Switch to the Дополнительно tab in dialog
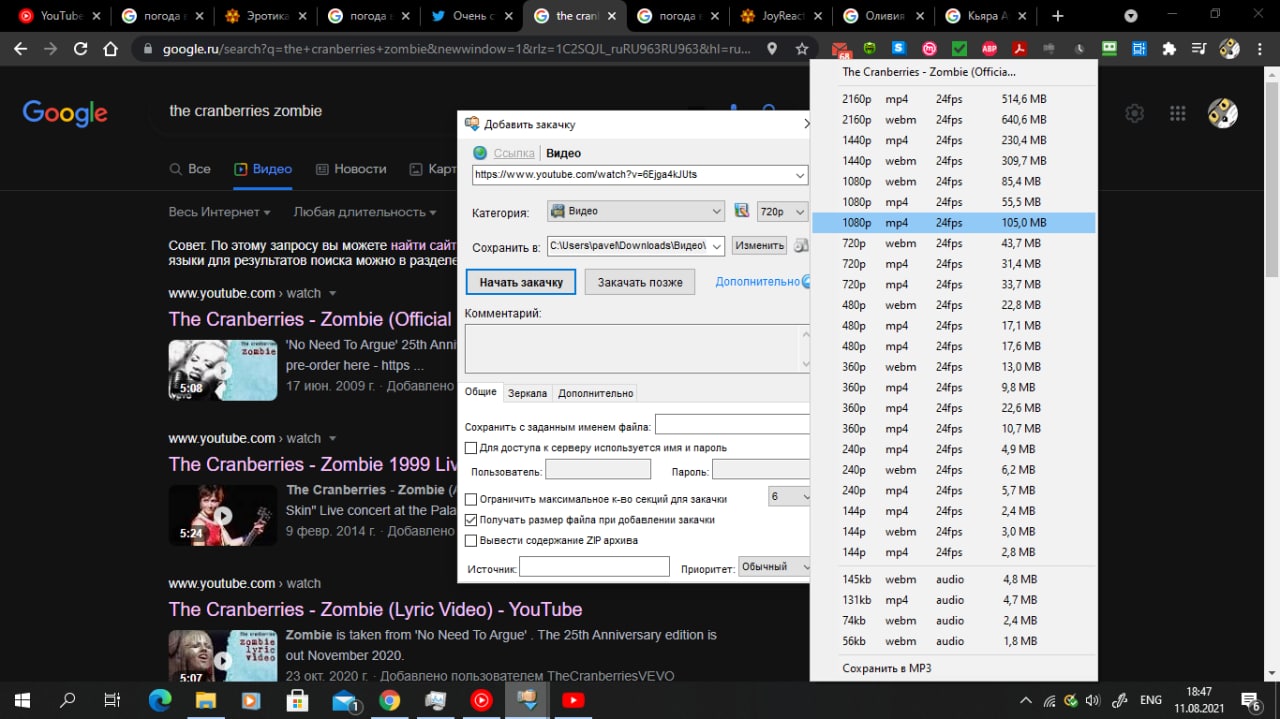Image resolution: width=1280 pixels, height=719 pixels. [595, 393]
